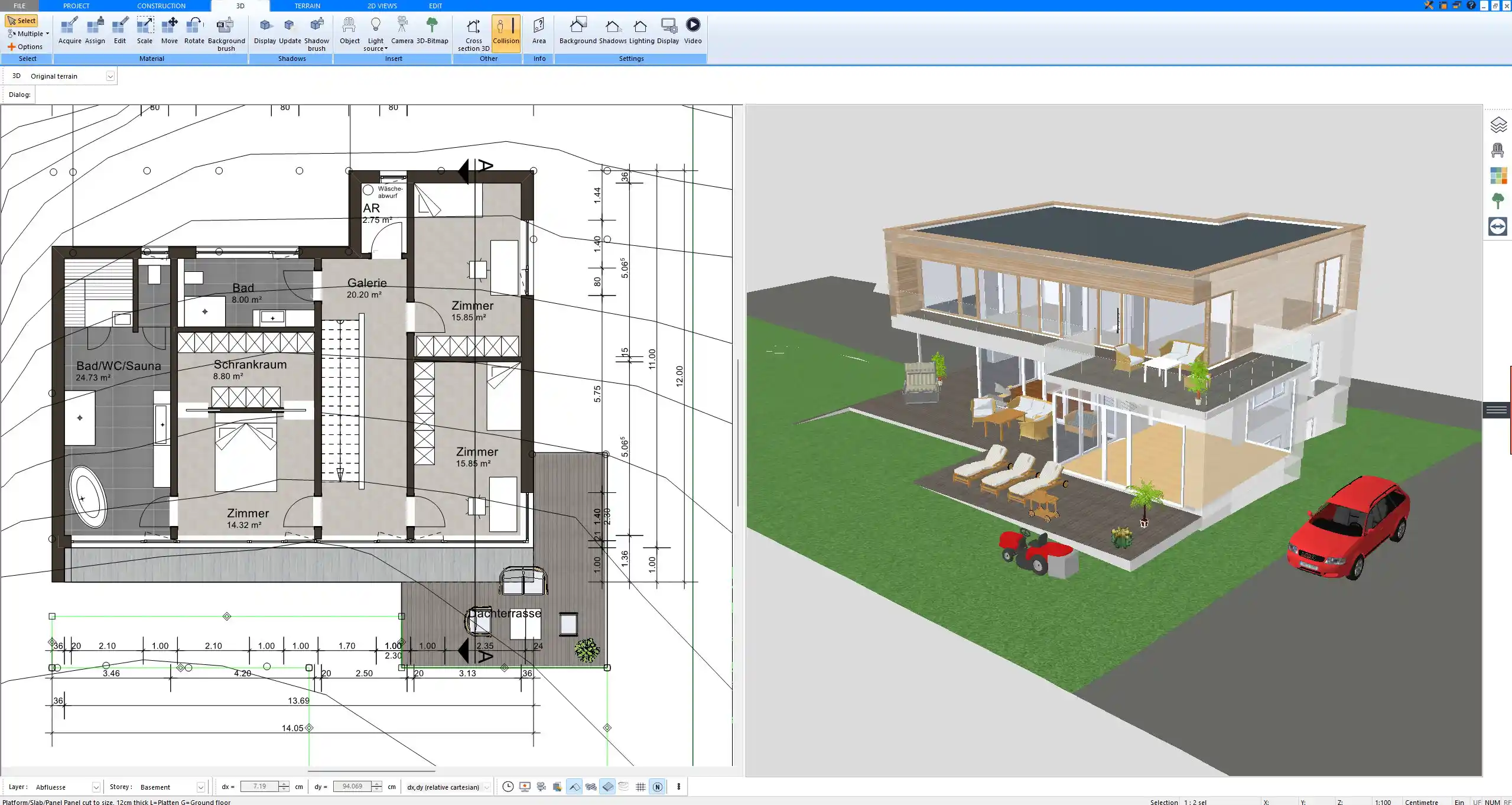Switch to the TERRAIN ribbon tab
The width and height of the screenshot is (1512, 805).
pos(307,5)
